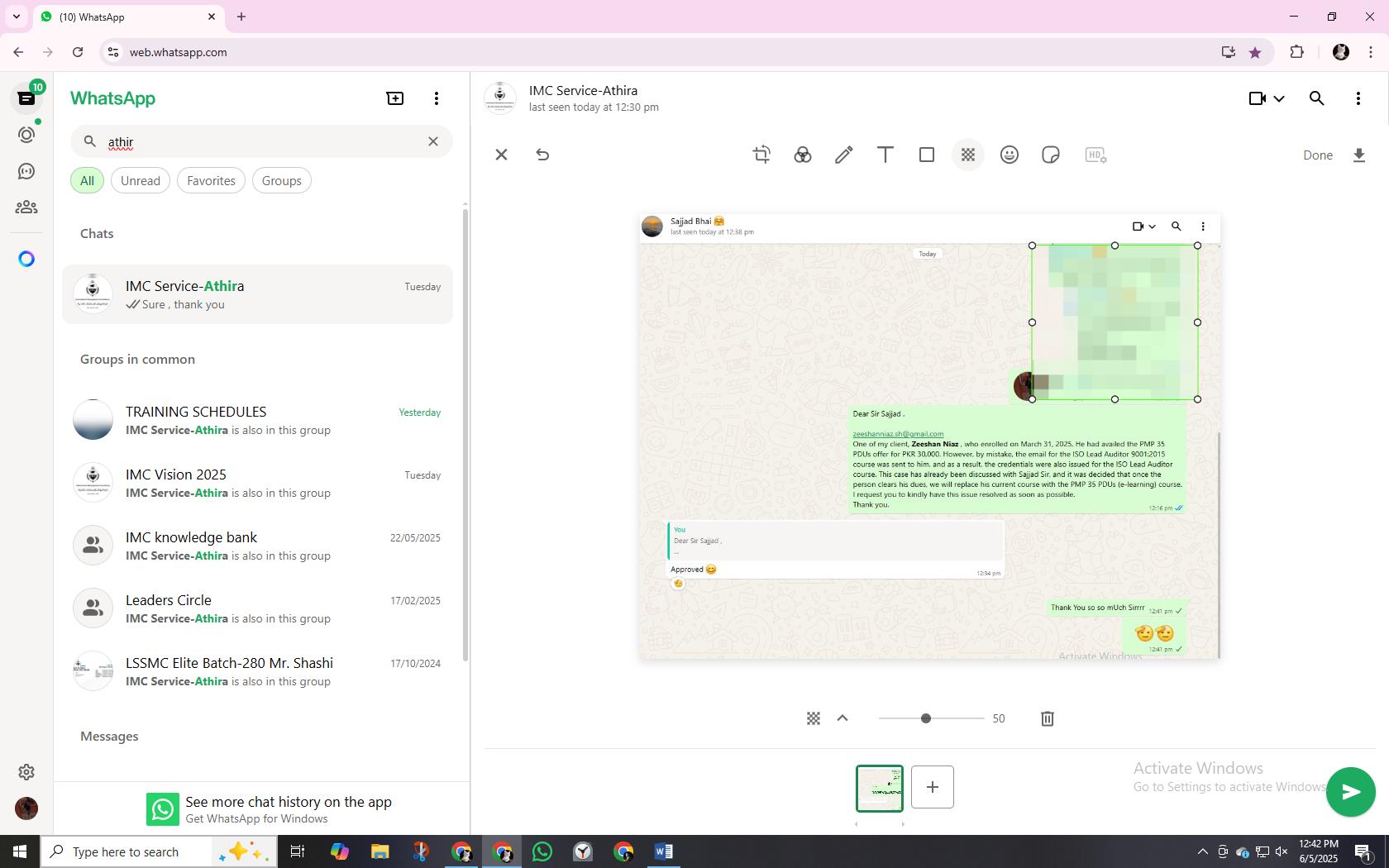Viewport: 1389px width, 868px height.
Task: Click the Windows taskbar search box
Action: coord(159,851)
